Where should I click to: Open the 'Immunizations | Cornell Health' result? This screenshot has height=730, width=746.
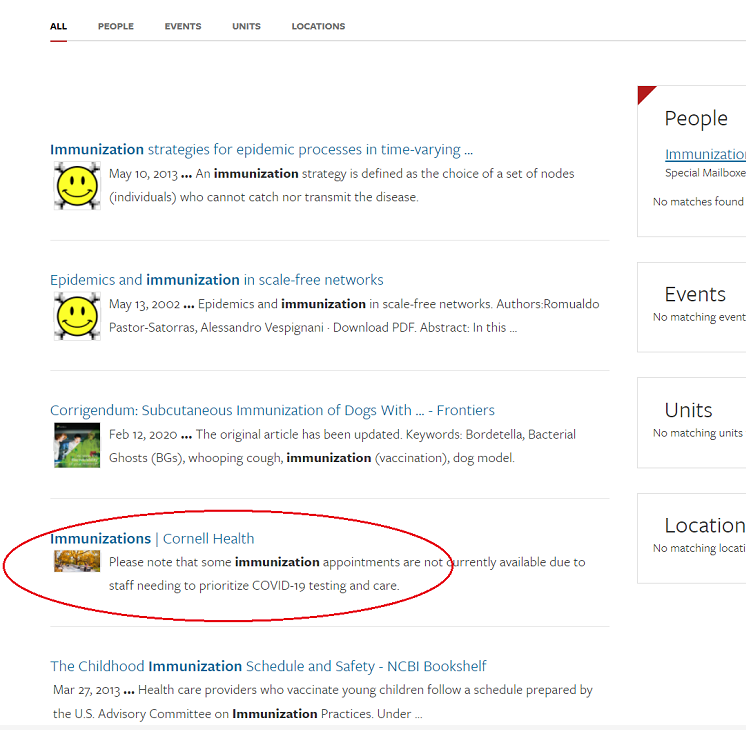[152, 538]
